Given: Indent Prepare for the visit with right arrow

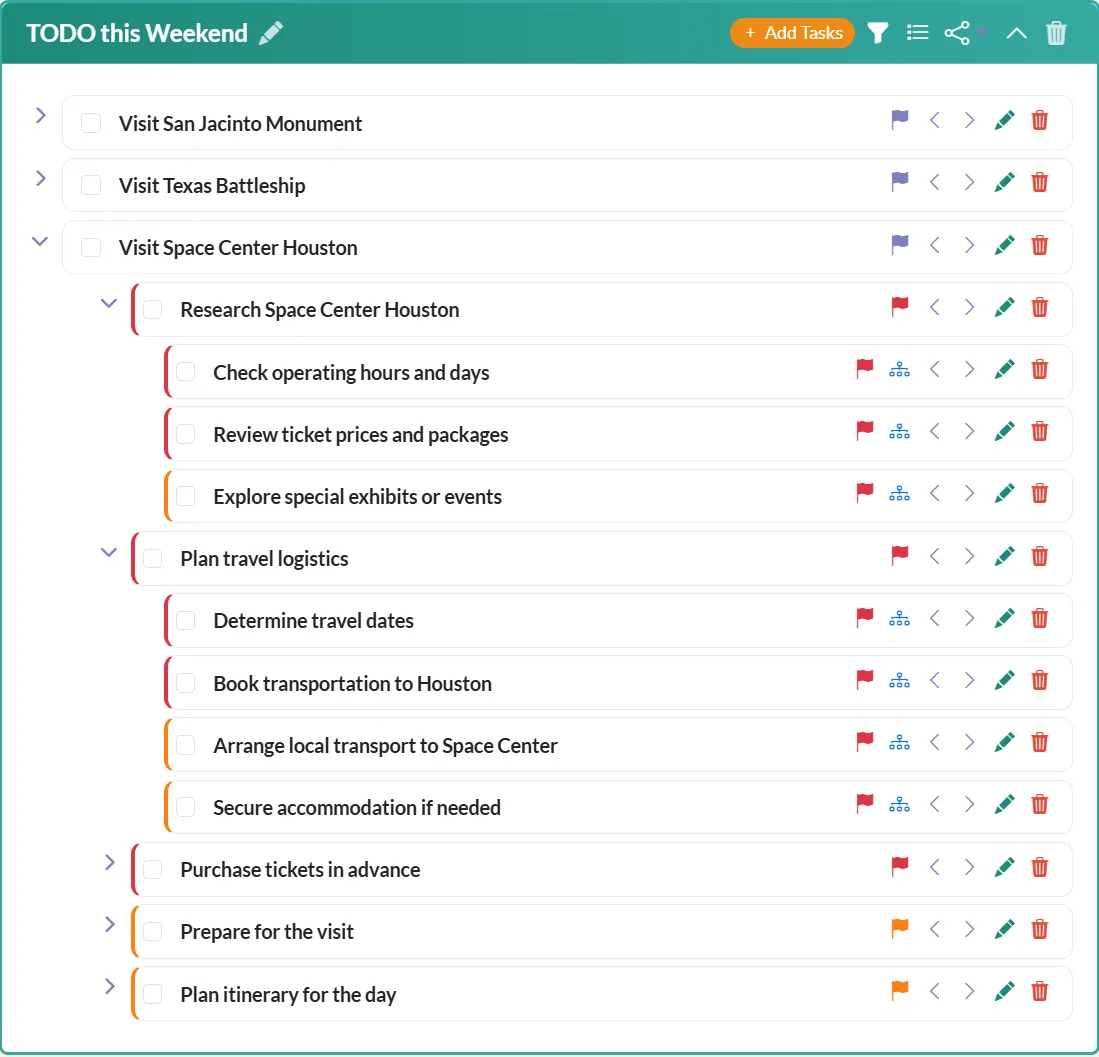Looking at the screenshot, I should [x=969, y=930].
